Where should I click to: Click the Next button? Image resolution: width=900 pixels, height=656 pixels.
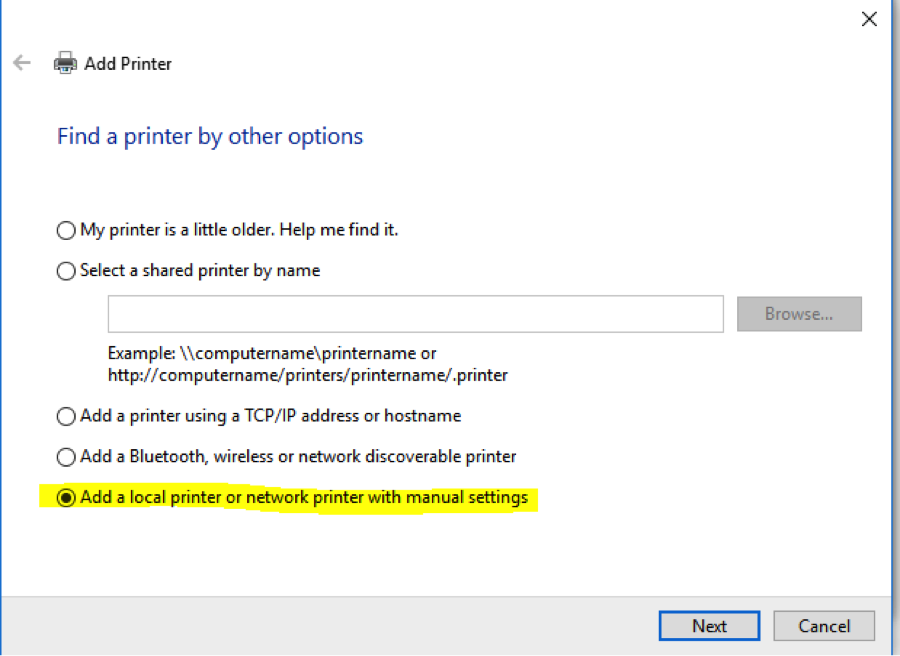point(709,626)
